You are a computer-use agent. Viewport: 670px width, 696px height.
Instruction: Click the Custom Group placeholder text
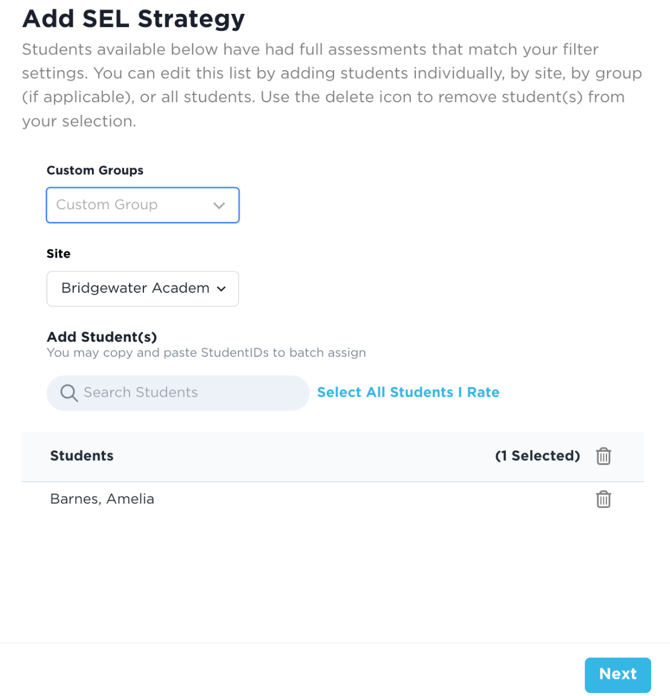coord(107,205)
